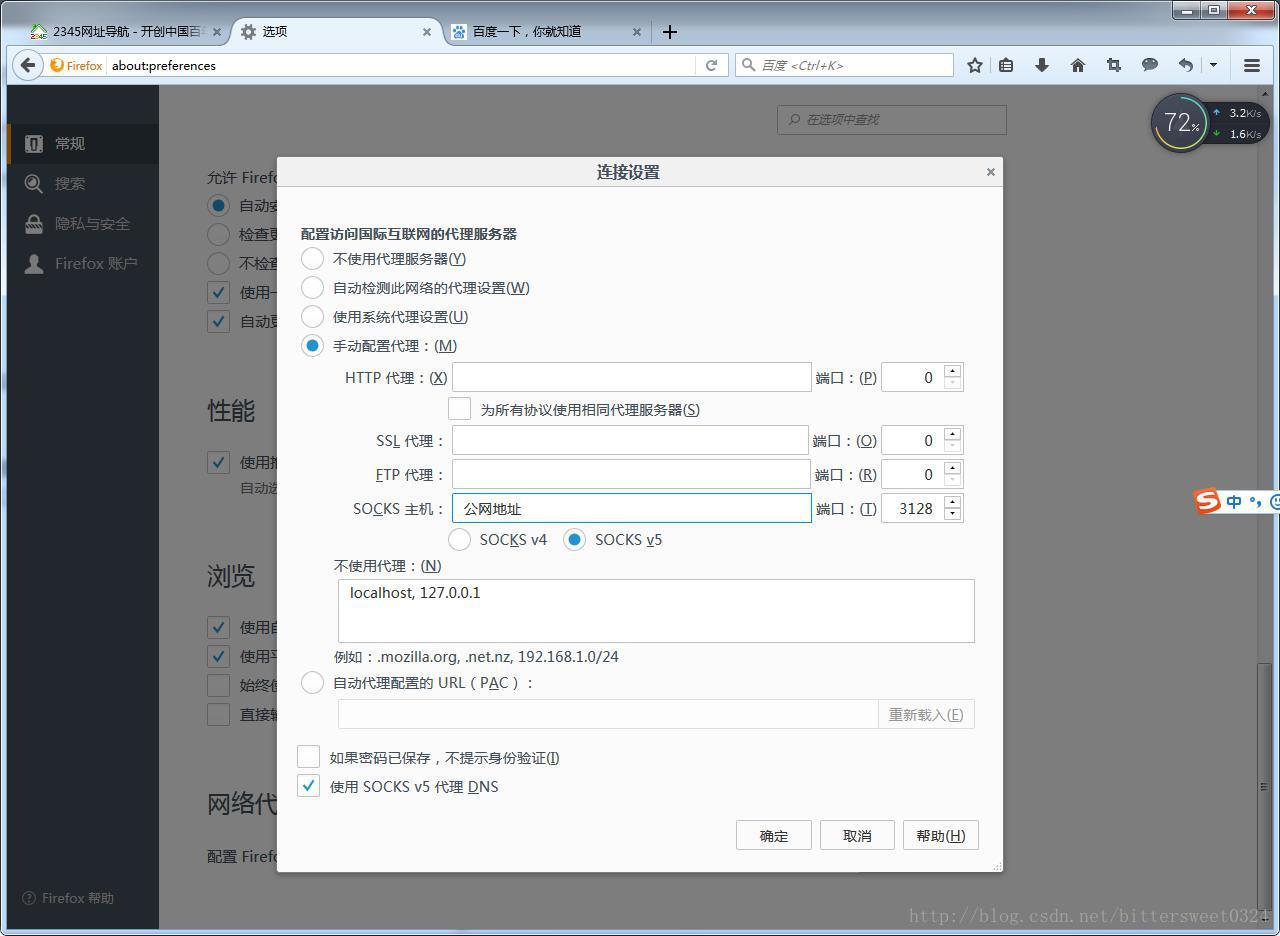Click the SOCKS 主机 field with 公网地址

pos(632,508)
